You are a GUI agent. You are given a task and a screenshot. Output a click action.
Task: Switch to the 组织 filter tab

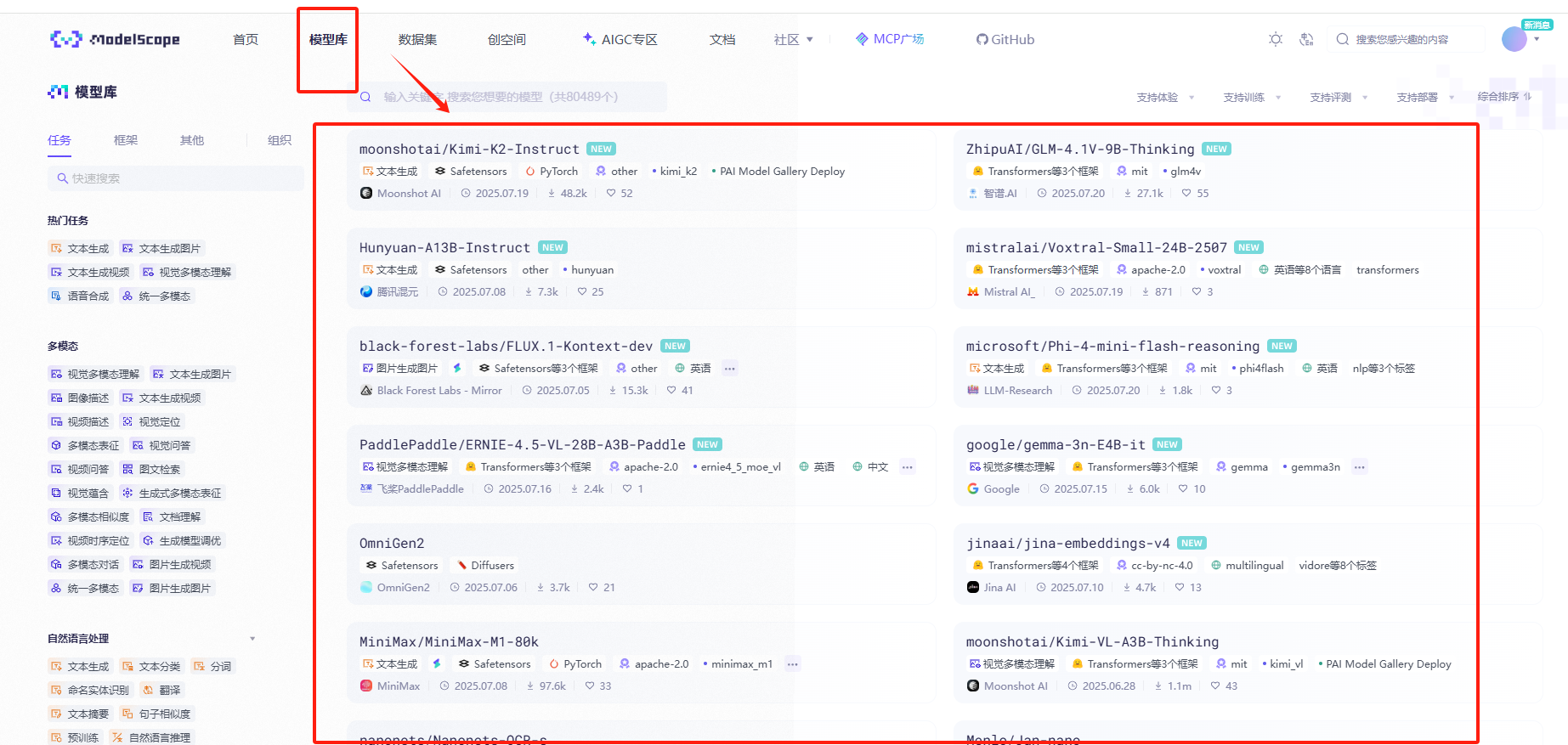(280, 140)
